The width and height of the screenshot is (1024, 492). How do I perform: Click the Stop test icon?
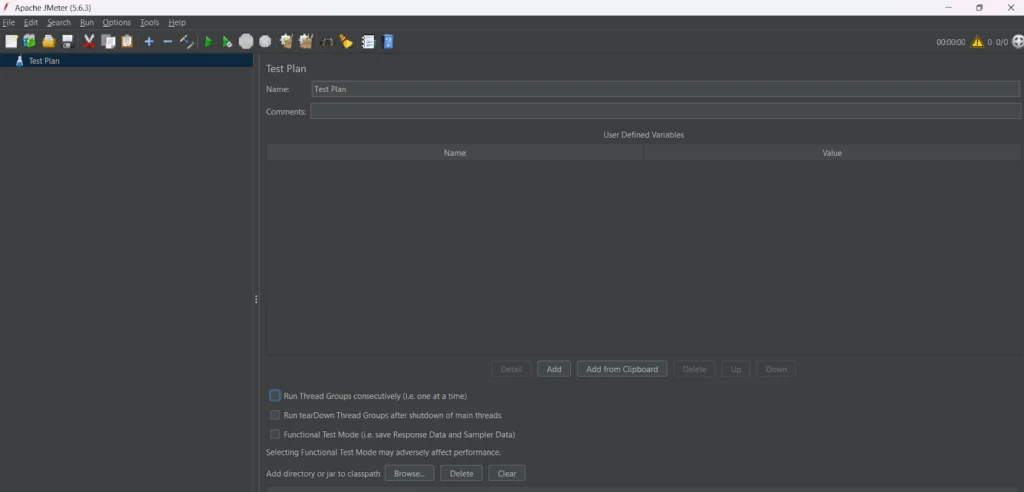(246, 42)
